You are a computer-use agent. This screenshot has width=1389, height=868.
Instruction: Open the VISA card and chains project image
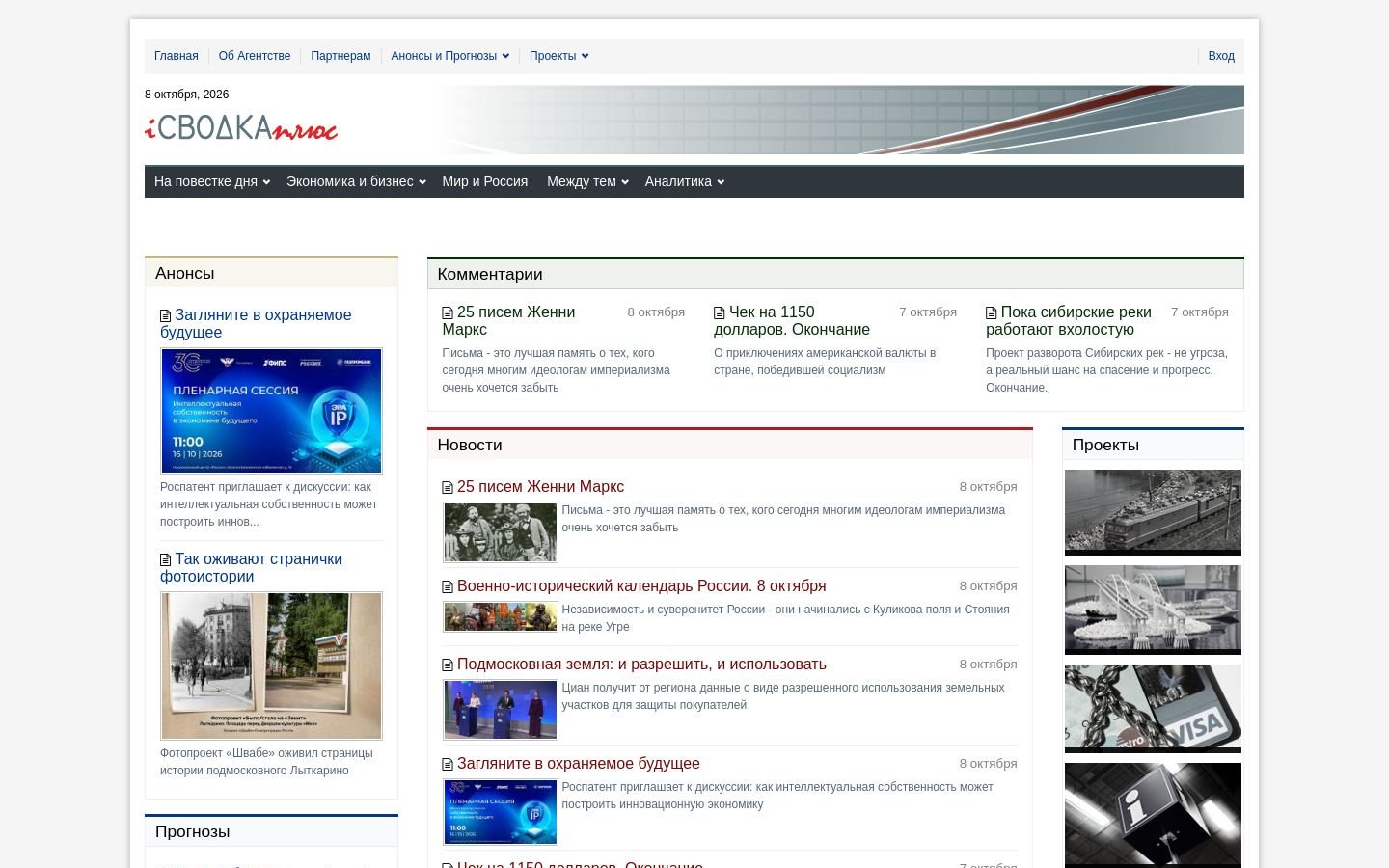click(x=1153, y=709)
